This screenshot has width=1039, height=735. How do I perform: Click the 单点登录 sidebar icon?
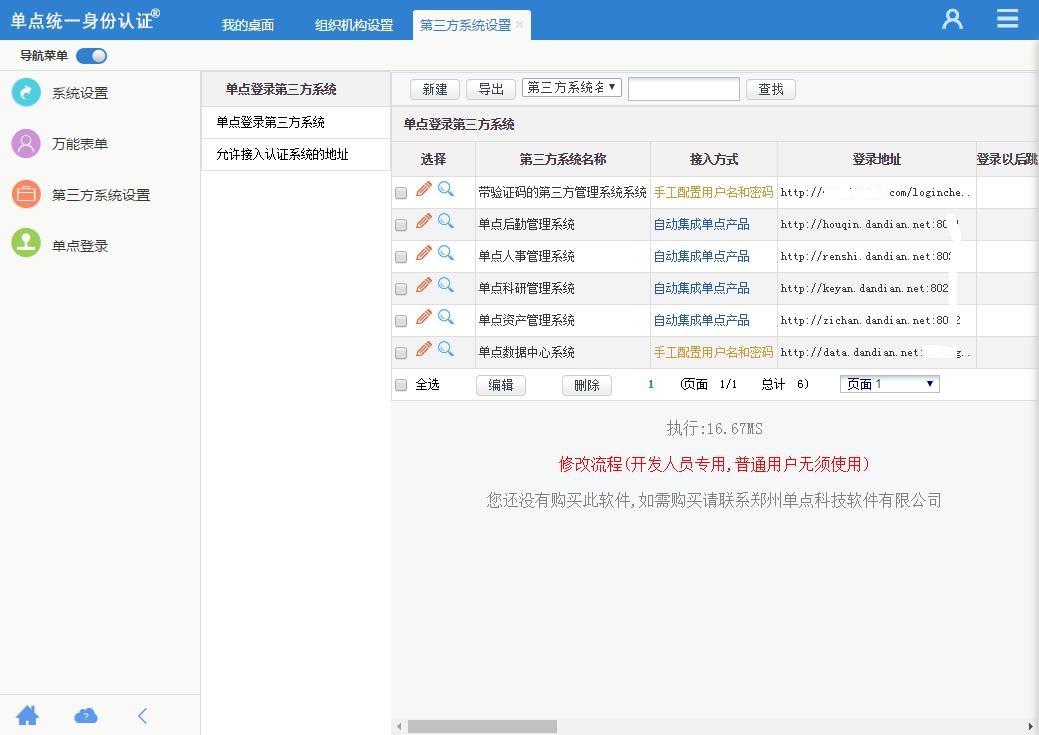coord(27,243)
